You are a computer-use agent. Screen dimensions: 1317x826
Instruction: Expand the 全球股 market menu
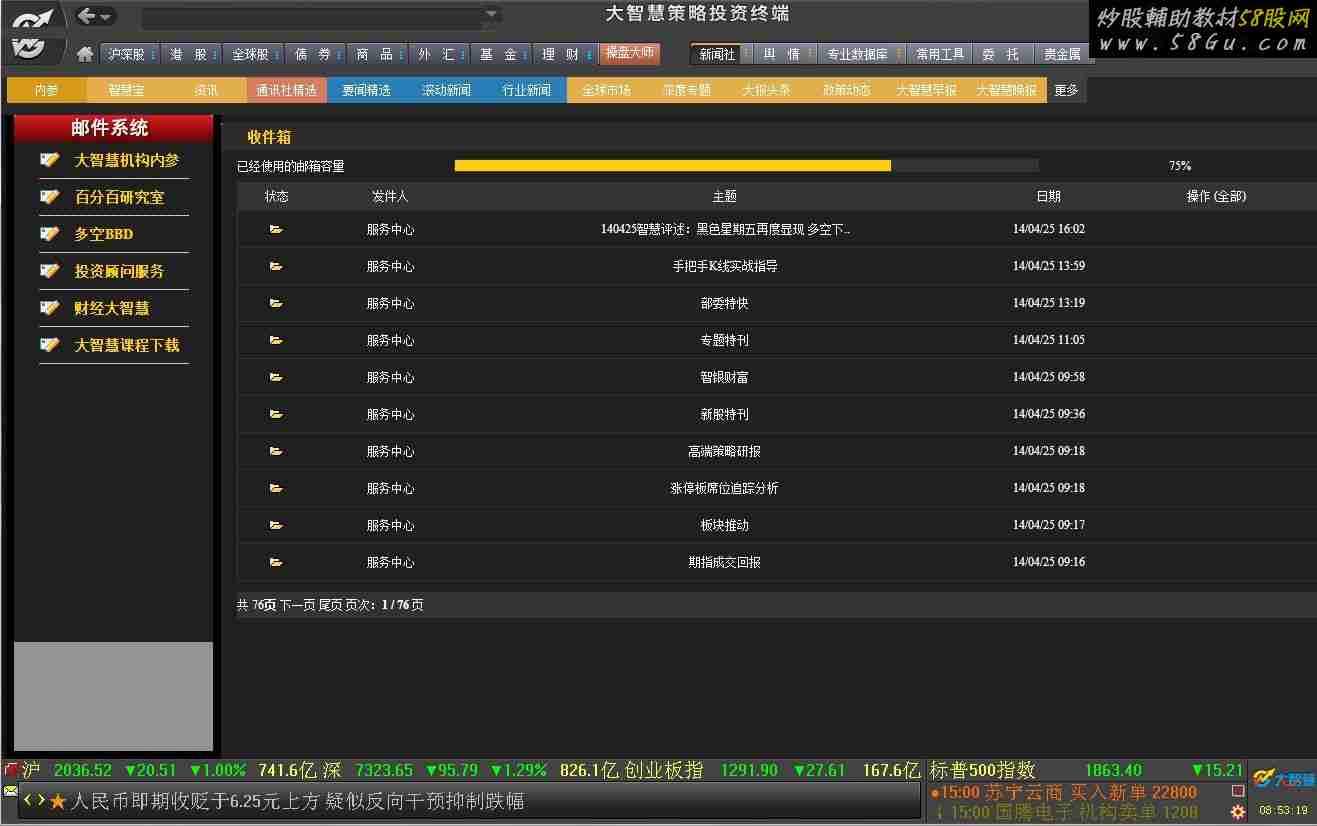point(251,54)
